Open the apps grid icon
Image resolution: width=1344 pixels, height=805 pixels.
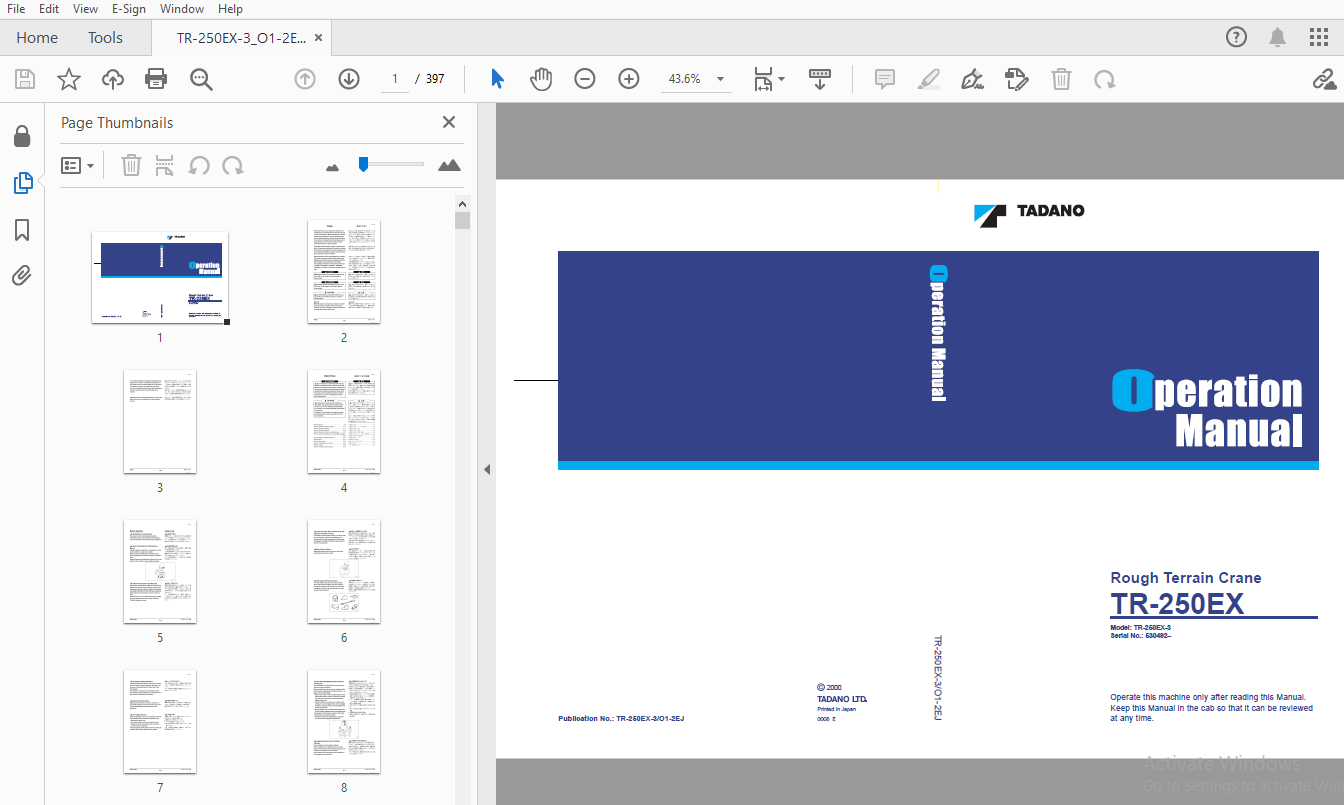(x=1319, y=38)
